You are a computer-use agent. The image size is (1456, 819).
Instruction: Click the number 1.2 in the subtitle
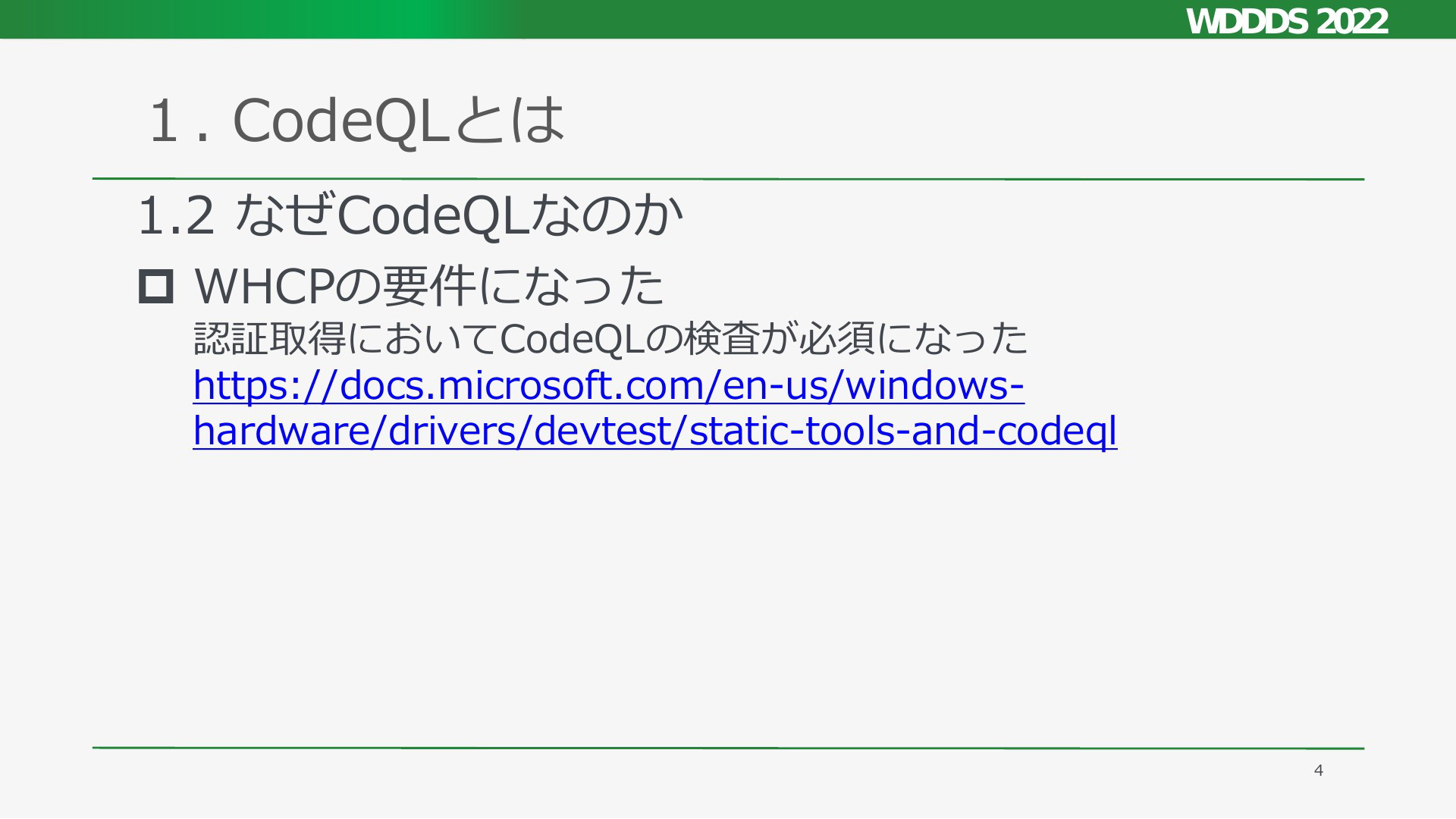click(x=176, y=216)
